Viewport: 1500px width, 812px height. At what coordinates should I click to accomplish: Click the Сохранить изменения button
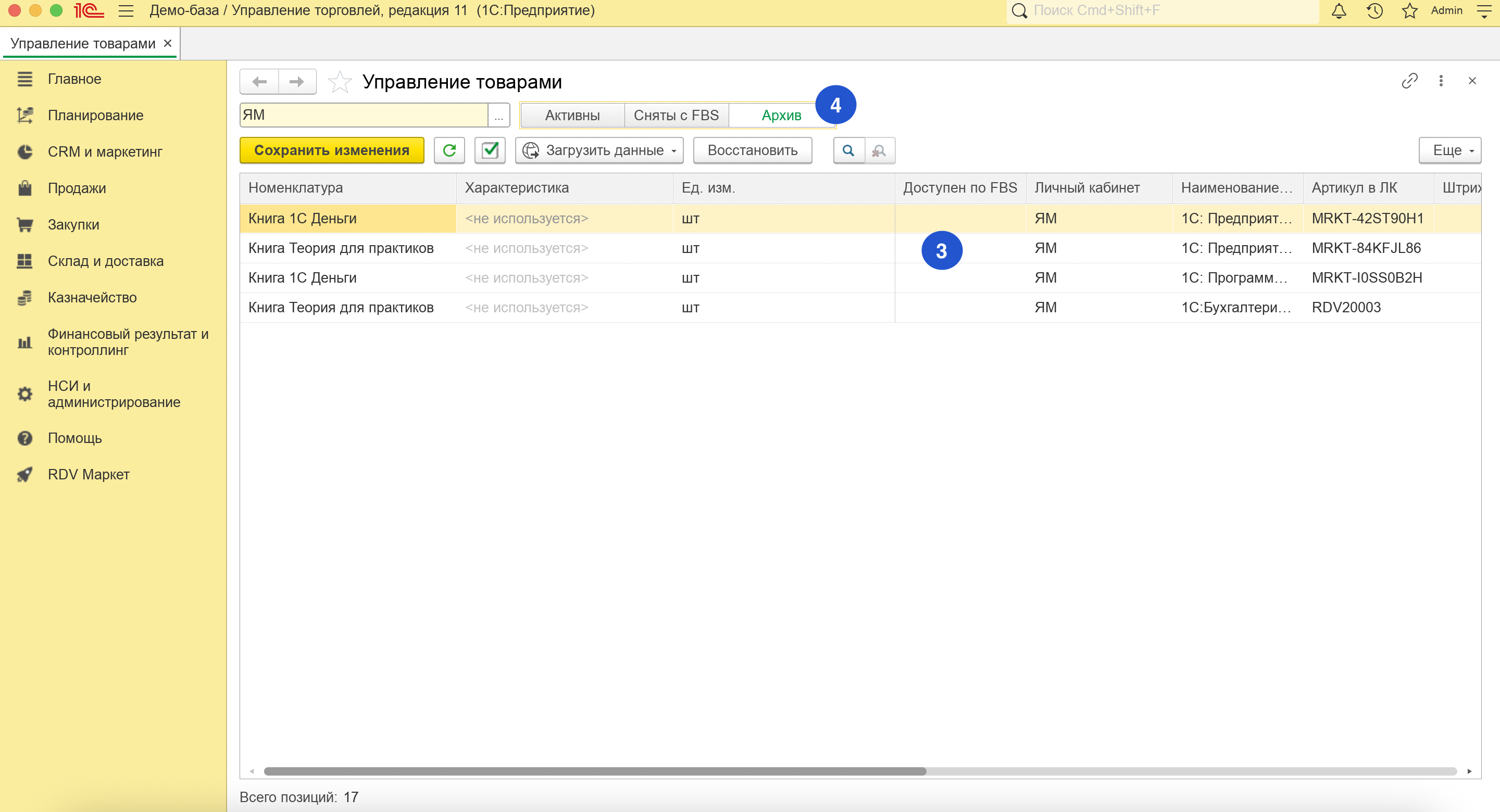pos(332,151)
